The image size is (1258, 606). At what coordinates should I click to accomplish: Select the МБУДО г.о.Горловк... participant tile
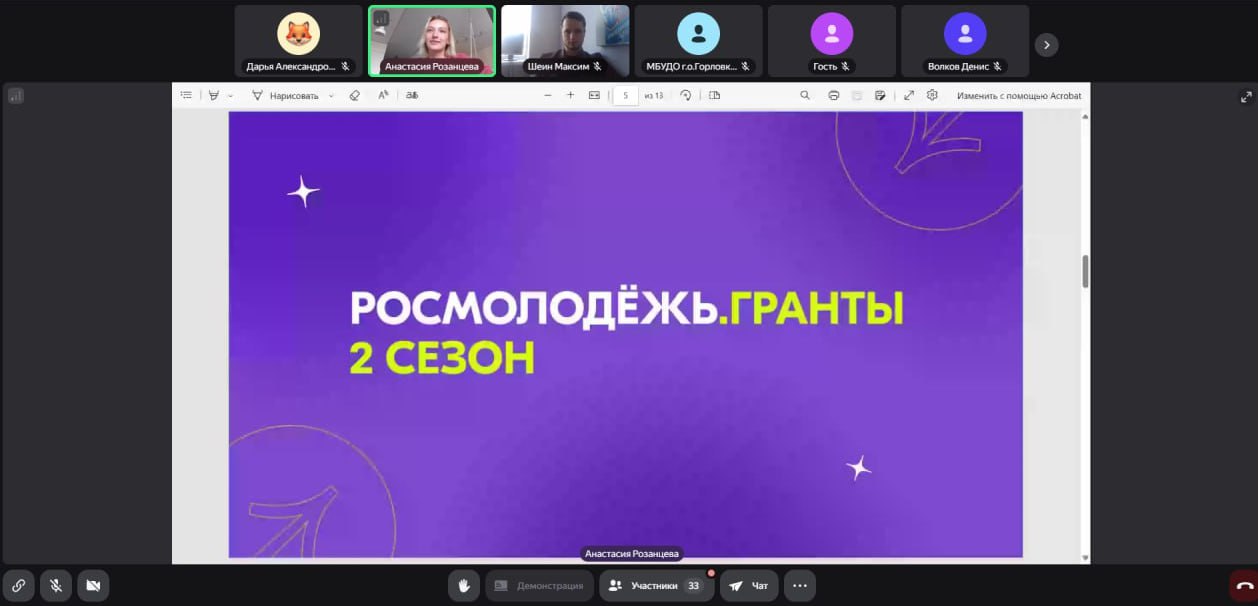[x=698, y=41]
